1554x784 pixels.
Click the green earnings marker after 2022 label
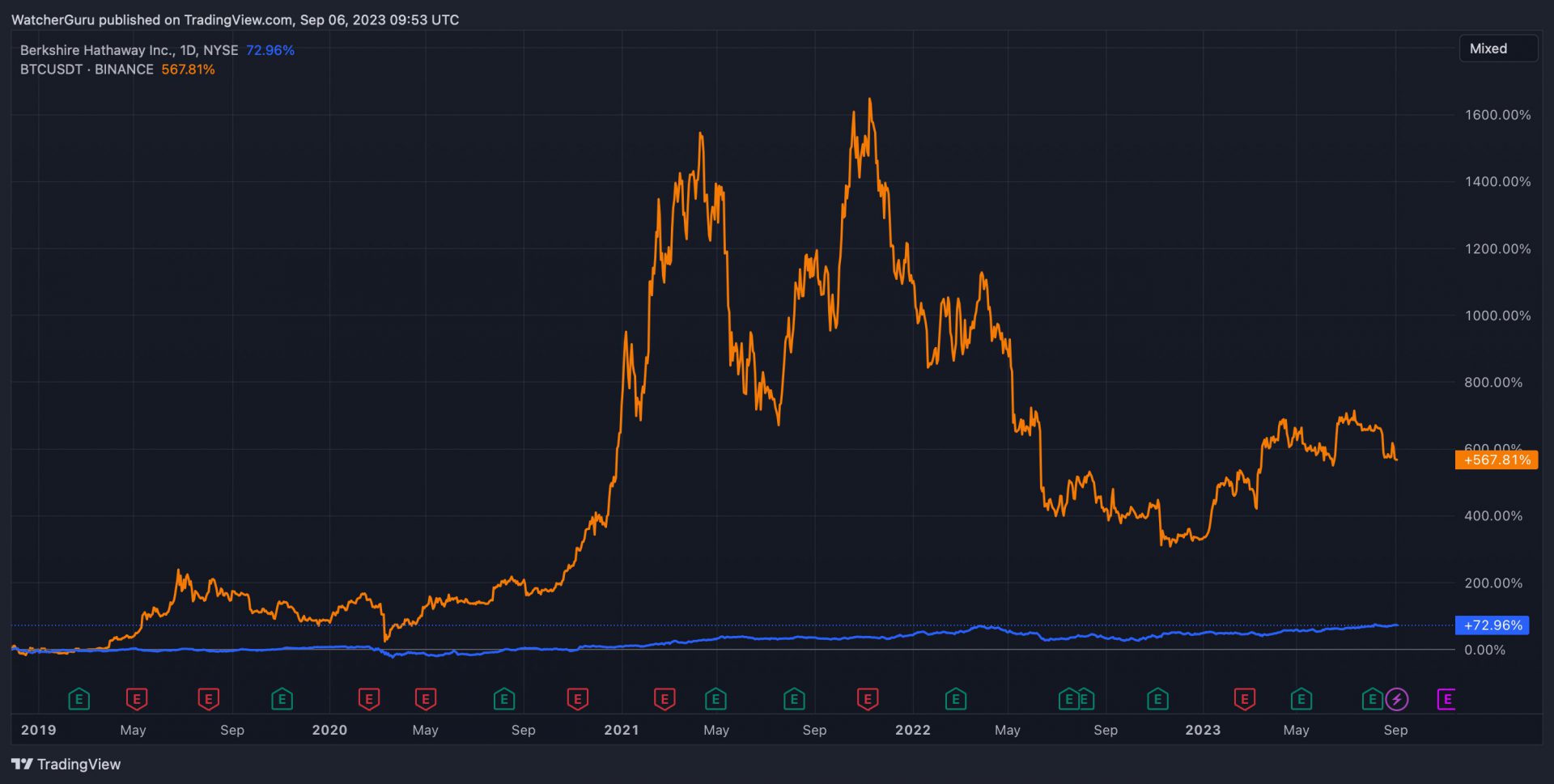956,699
